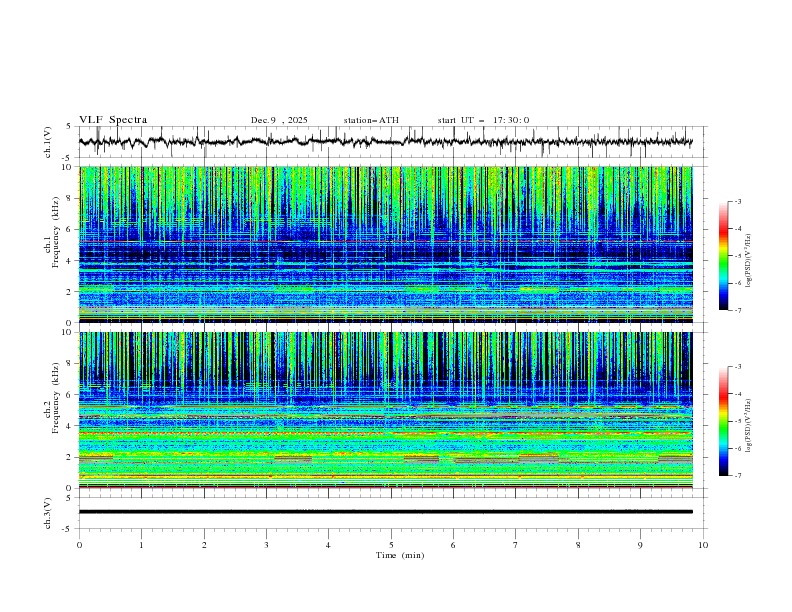This screenshot has width=792, height=612.
Task: Click the Time (min) axis label
Action: point(401,554)
